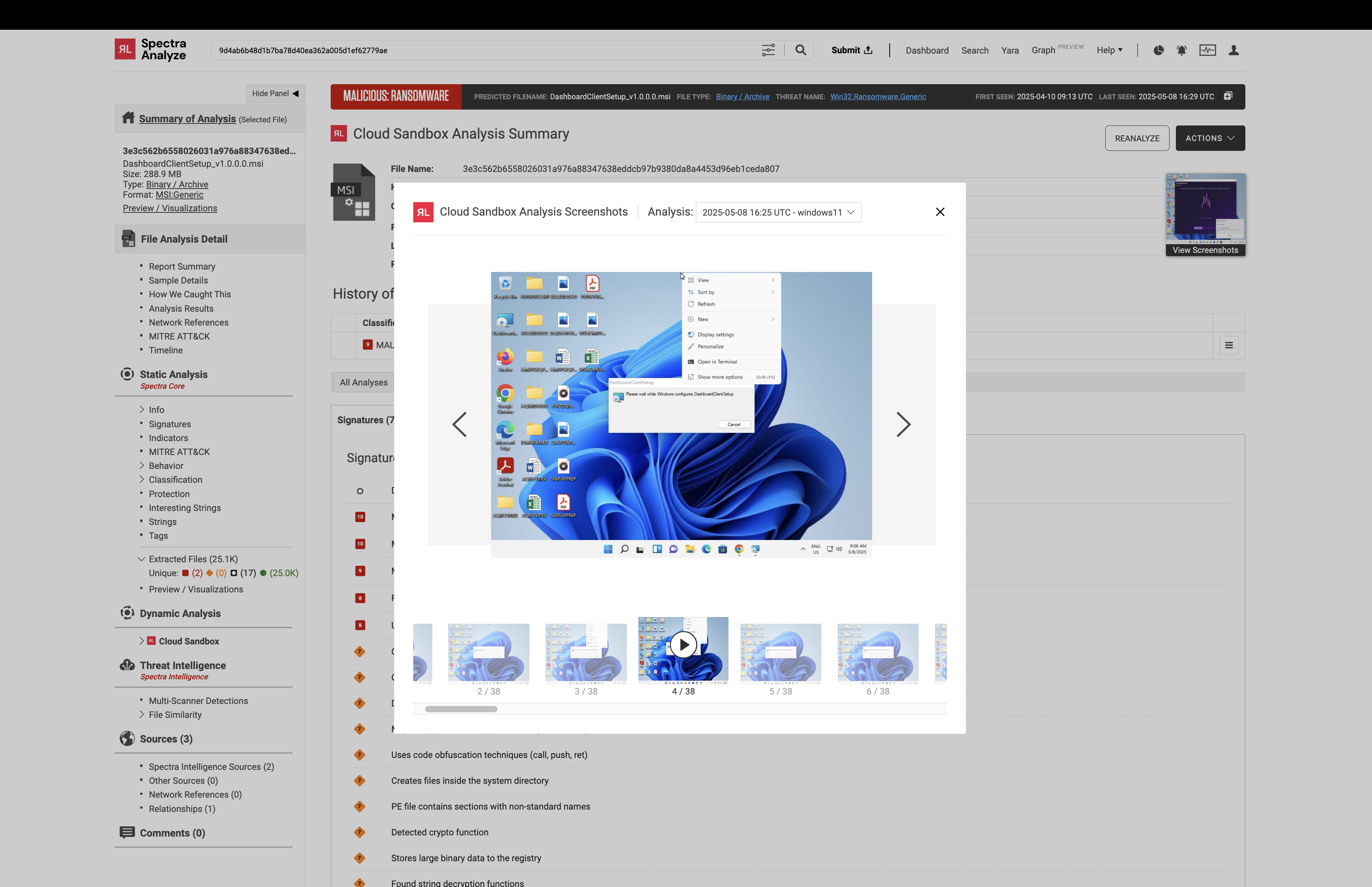
Task: Open the ACTIONS dropdown button
Action: [1210, 138]
